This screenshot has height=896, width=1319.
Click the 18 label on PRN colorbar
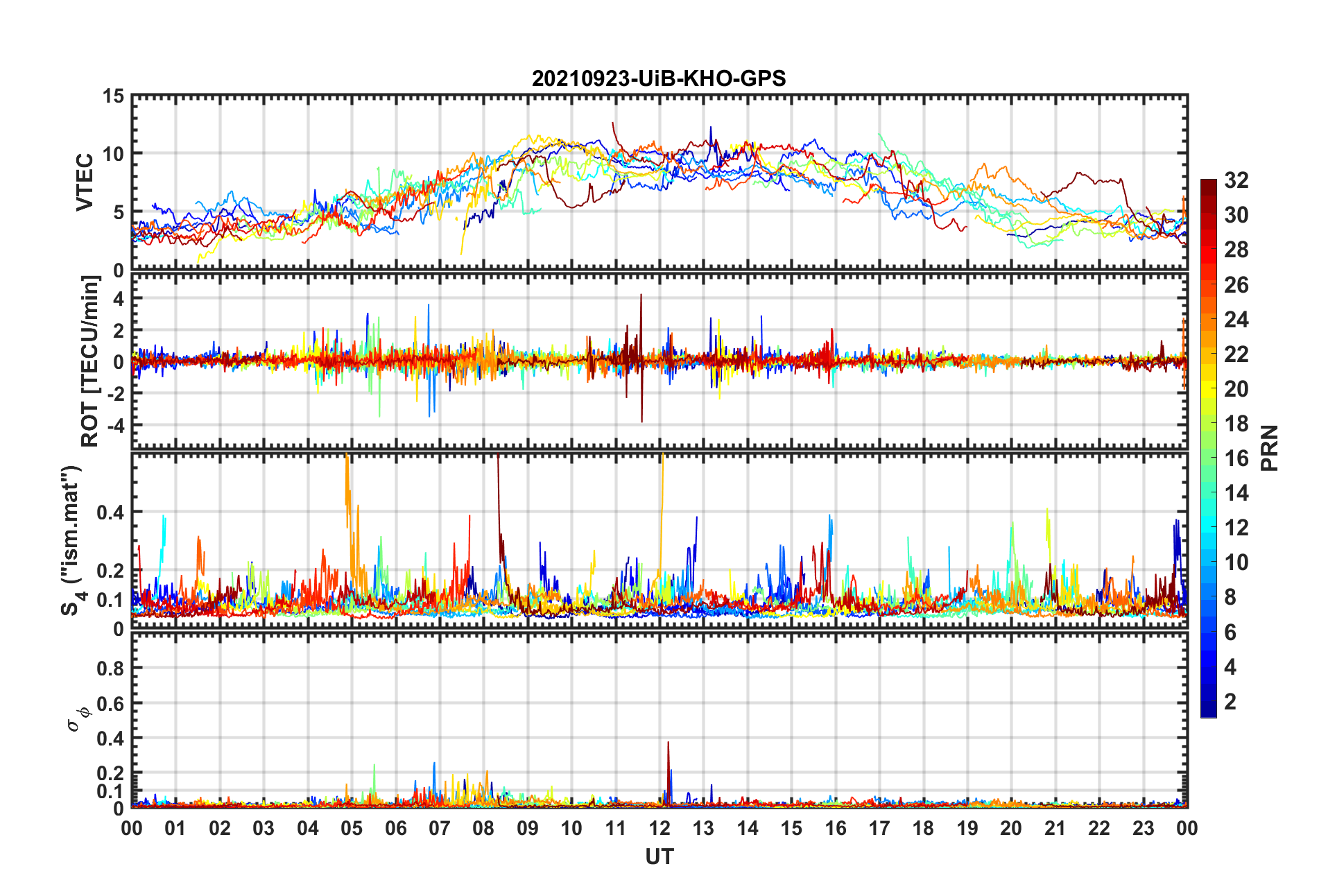tap(1236, 423)
